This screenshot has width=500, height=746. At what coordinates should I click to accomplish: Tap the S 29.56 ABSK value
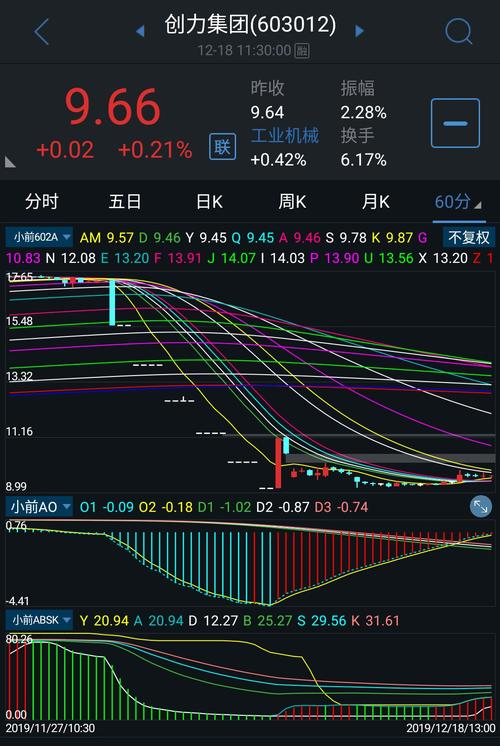pyautogui.click(x=322, y=620)
